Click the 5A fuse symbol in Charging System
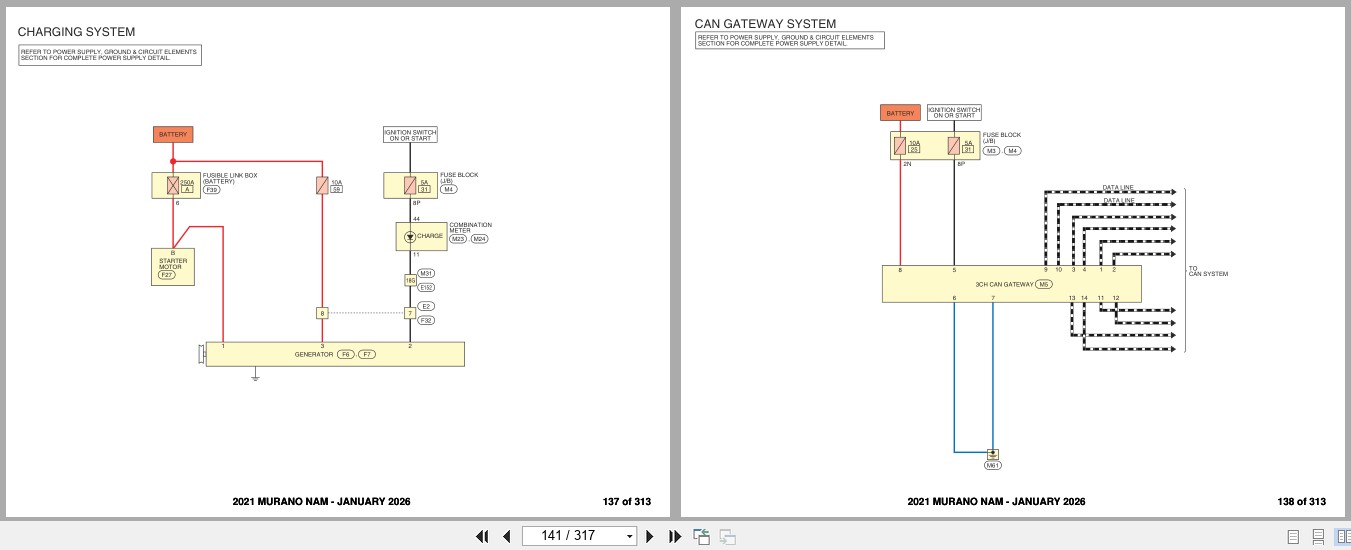 click(410, 185)
